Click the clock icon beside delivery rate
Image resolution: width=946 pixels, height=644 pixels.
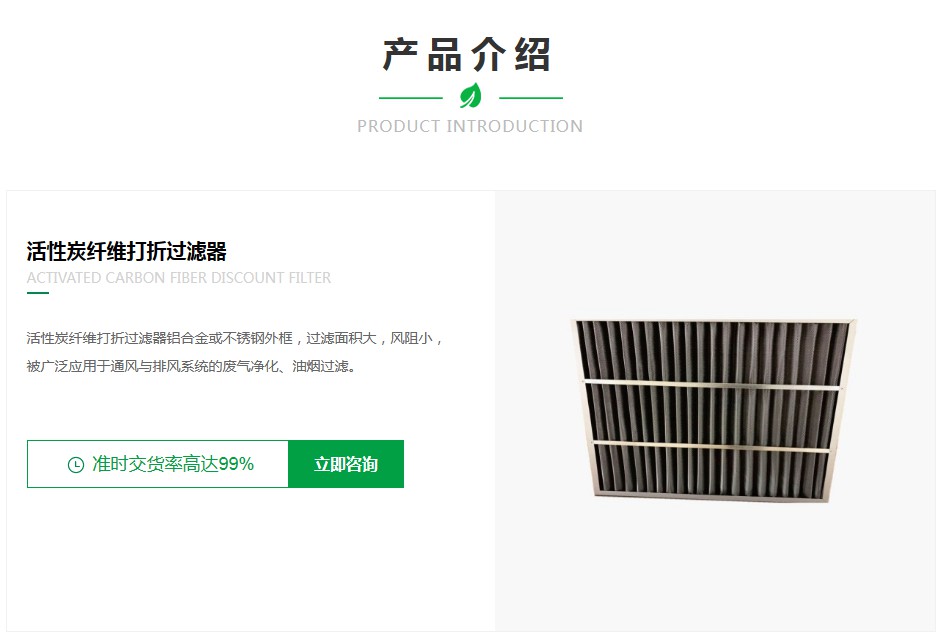(76, 465)
